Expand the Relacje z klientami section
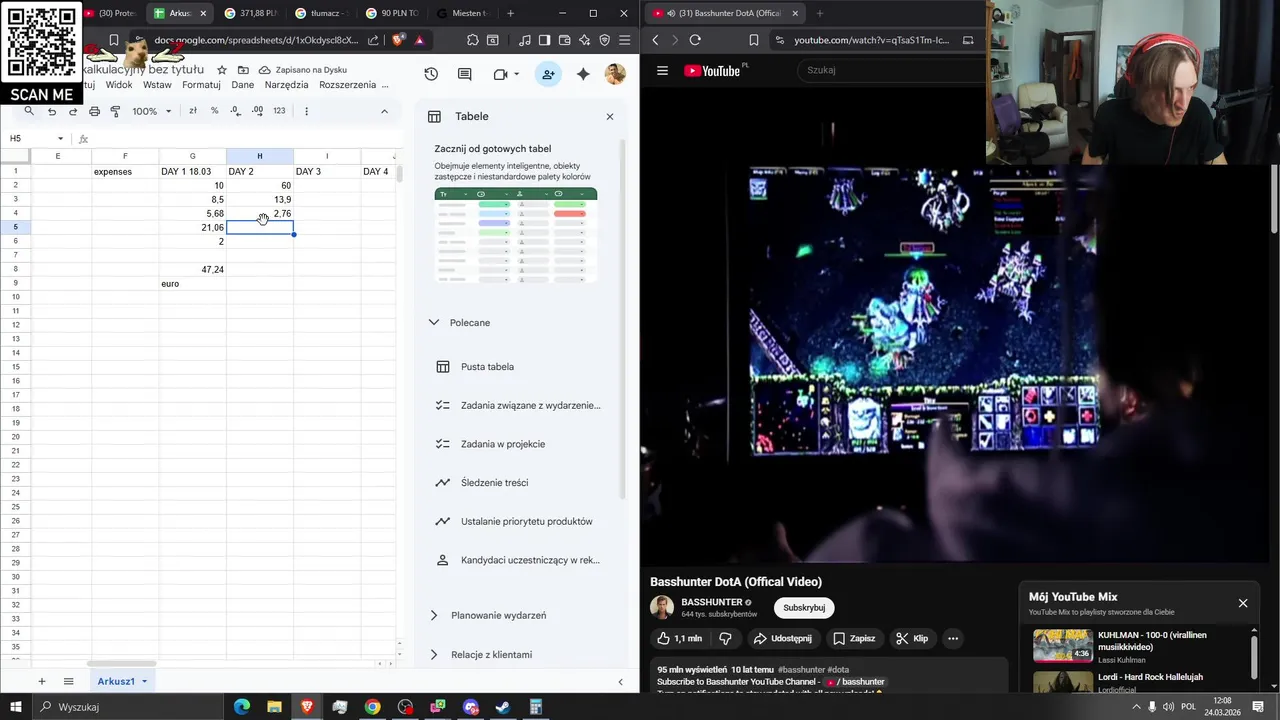The image size is (1280, 720). [433, 654]
